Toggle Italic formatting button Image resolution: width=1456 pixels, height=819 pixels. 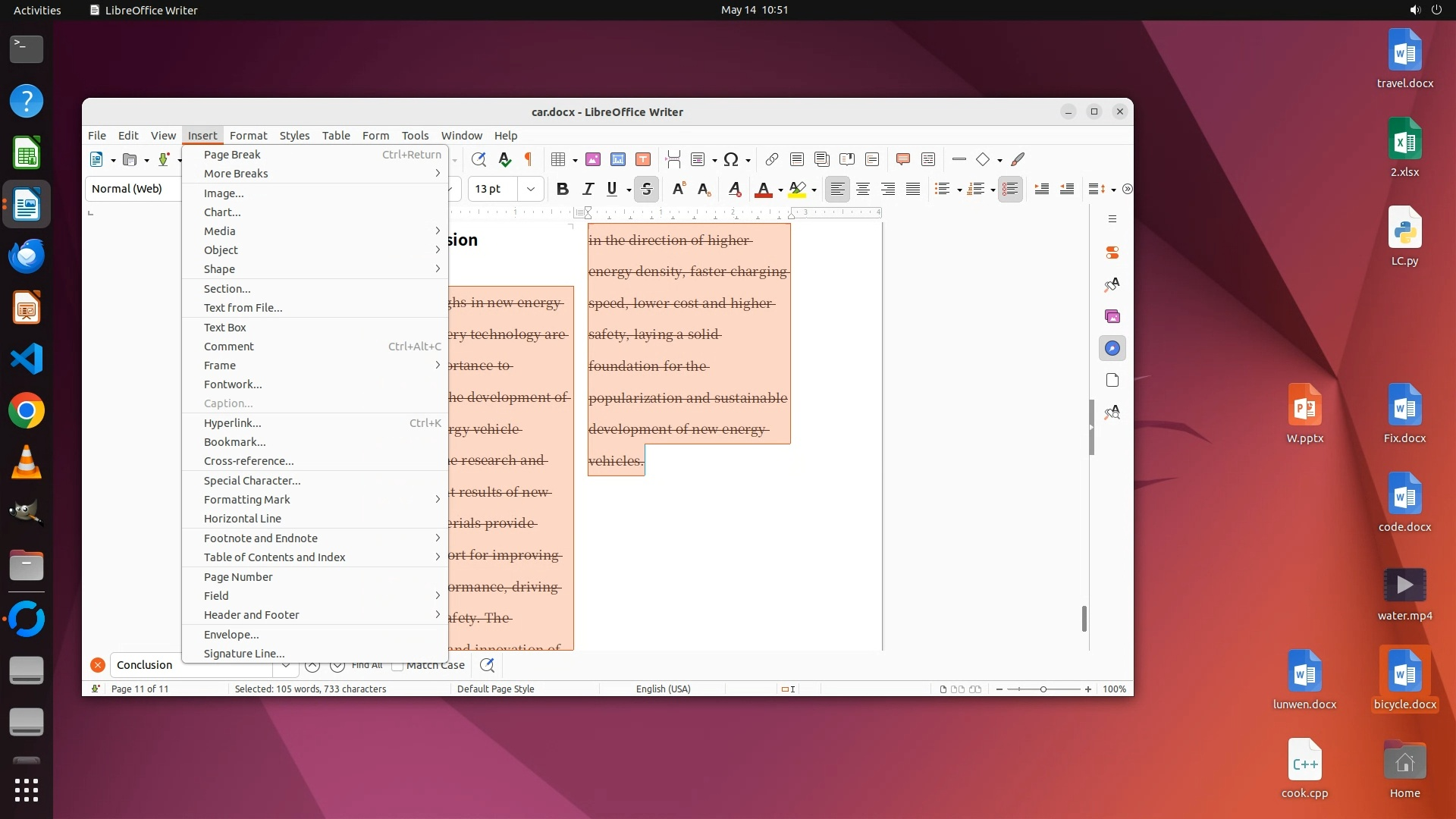(587, 189)
